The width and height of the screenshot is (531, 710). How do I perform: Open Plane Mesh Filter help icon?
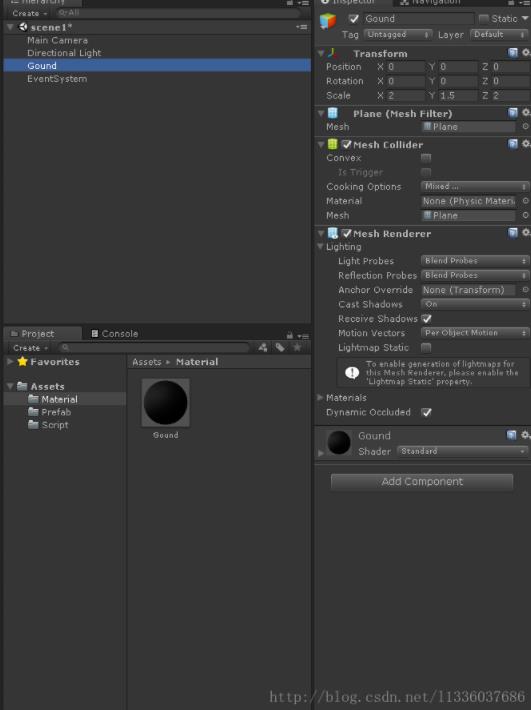(x=513, y=113)
